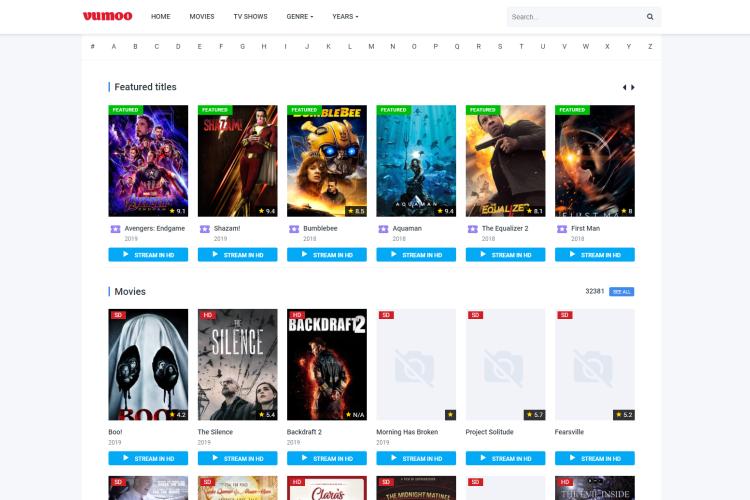Stream The Silence in HD
Screen dimensions: 750x500
238,458
